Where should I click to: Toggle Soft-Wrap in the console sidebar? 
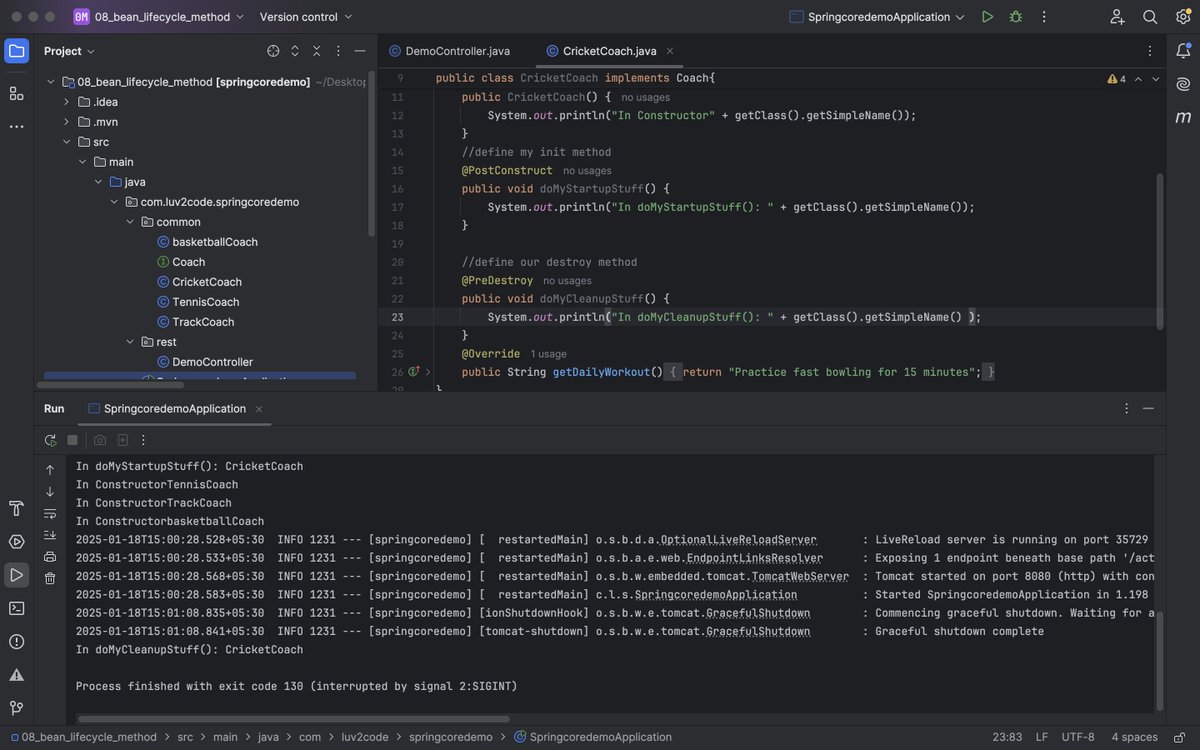click(x=50, y=513)
